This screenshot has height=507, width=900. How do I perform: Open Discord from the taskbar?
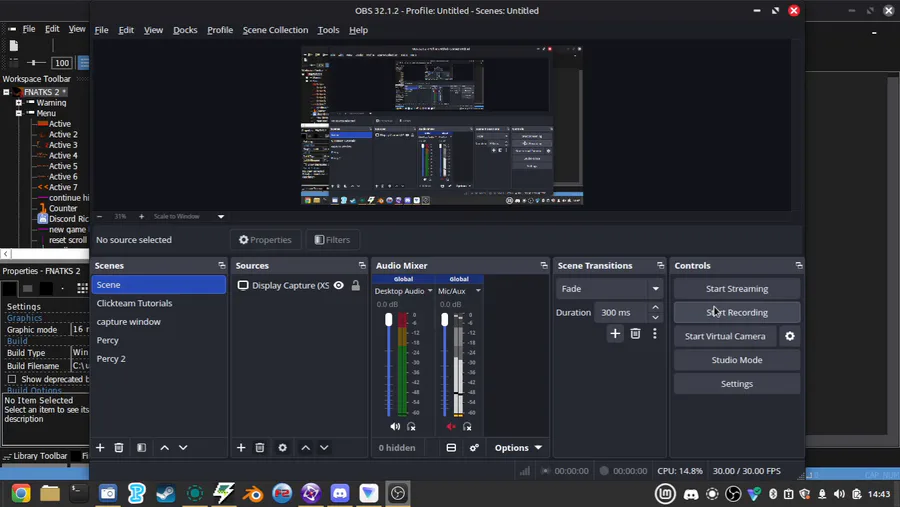(340, 493)
